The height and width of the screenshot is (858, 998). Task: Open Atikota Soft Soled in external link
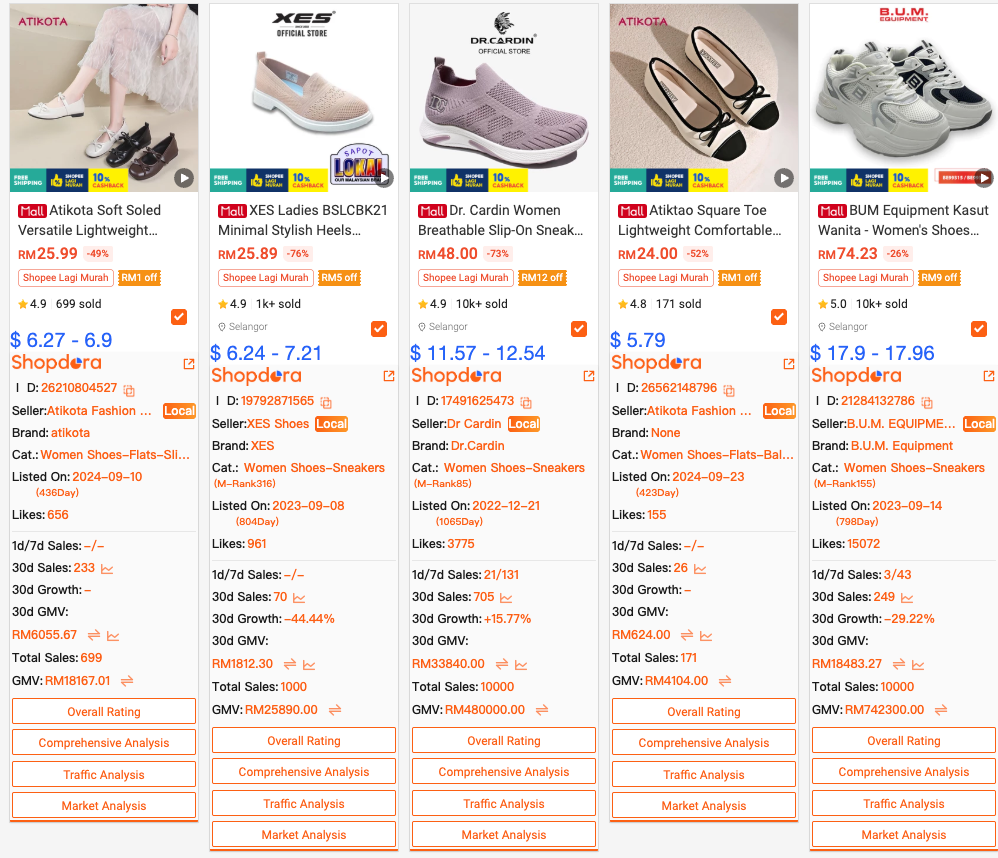189,364
